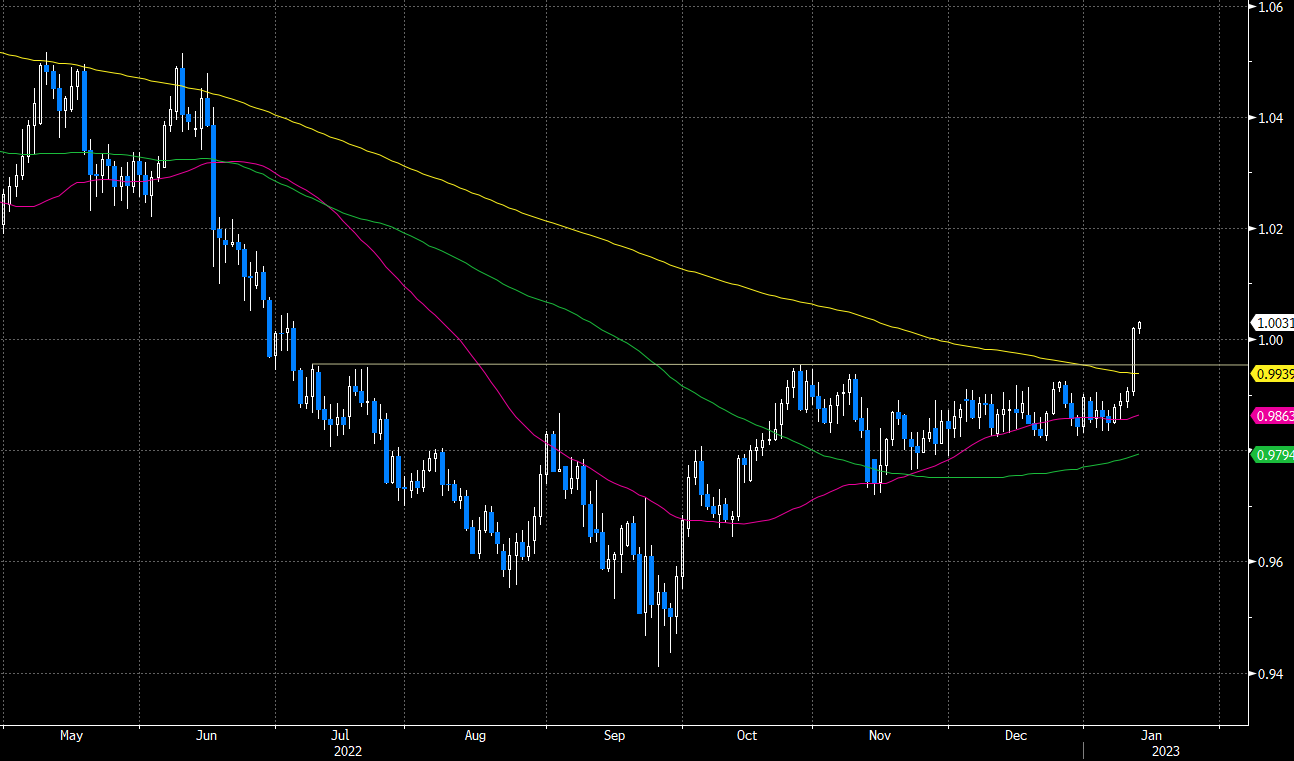Select the Oct label on time axis
1294x761 pixels.
click(747, 735)
